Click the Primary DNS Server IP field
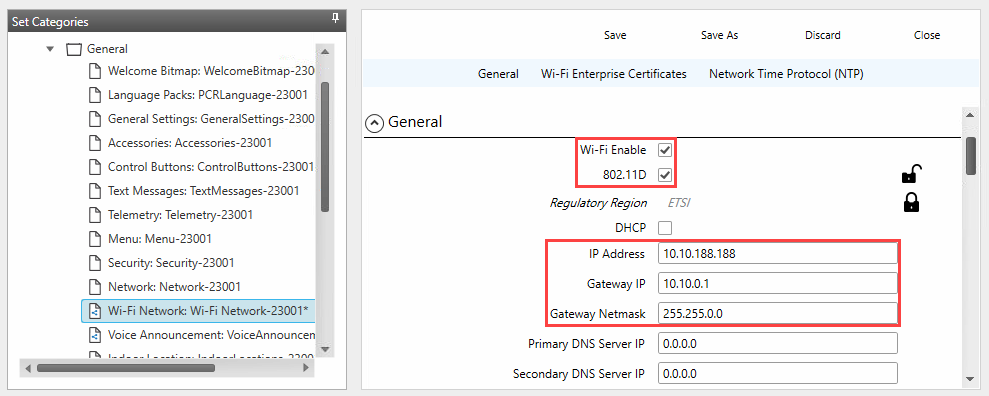The width and height of the screenshot is (989, 396). pos(777,344)
